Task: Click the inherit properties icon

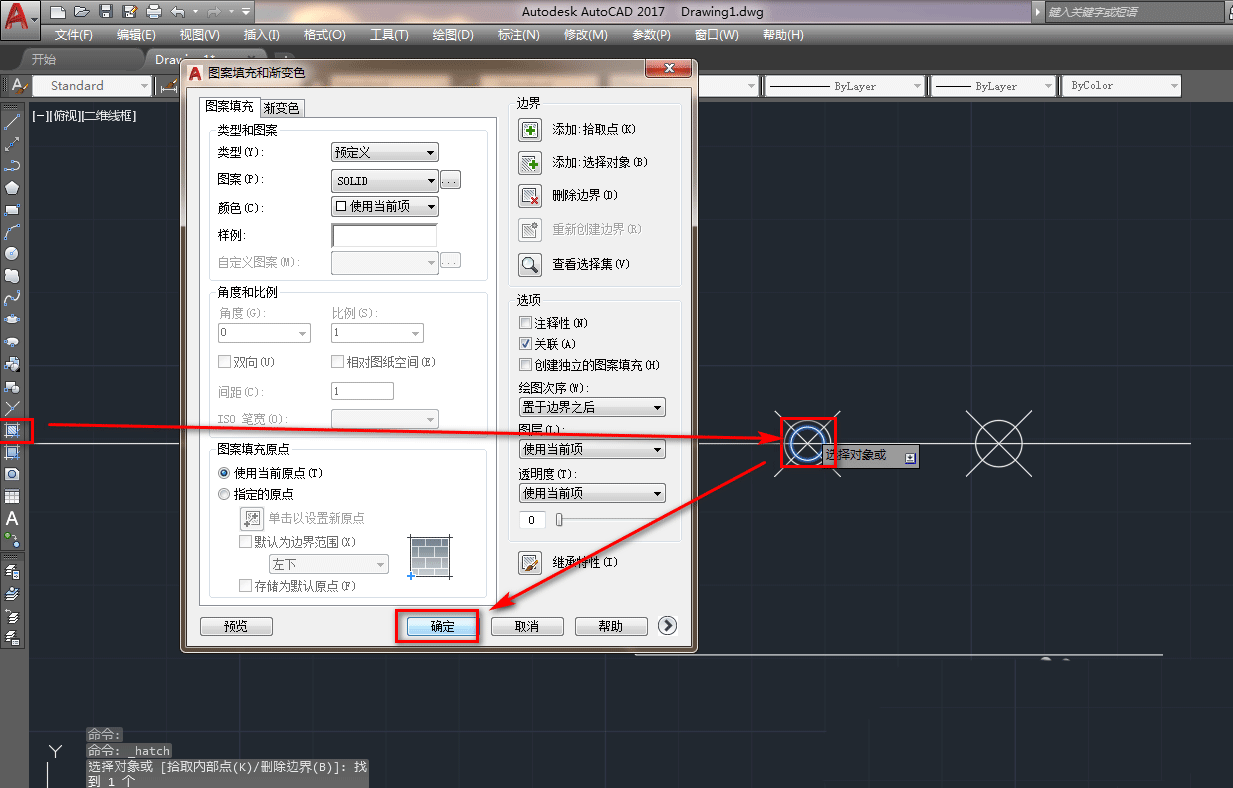Action: (530, 562)
